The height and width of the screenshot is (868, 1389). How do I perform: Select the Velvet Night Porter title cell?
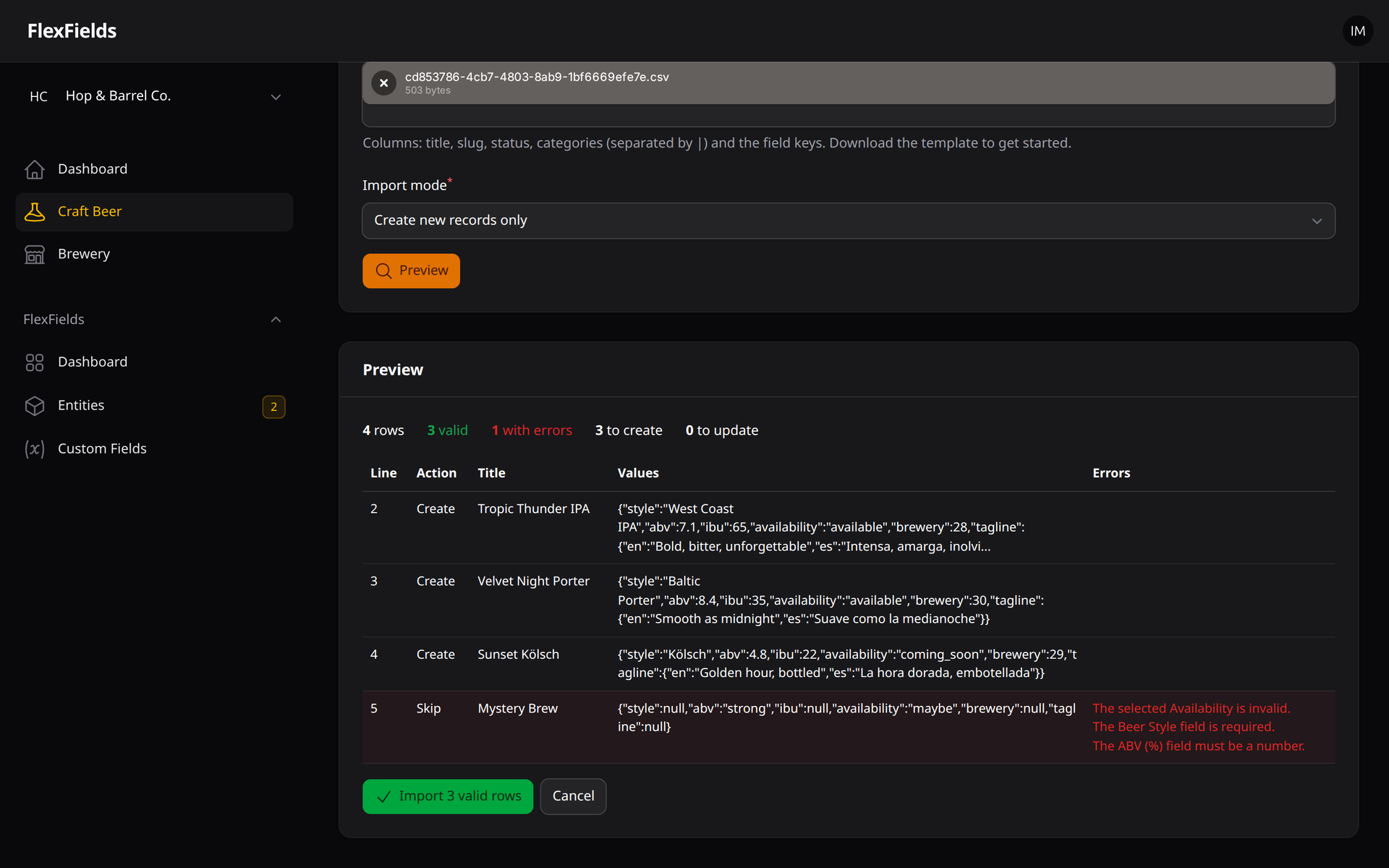[x=533, y=582]
